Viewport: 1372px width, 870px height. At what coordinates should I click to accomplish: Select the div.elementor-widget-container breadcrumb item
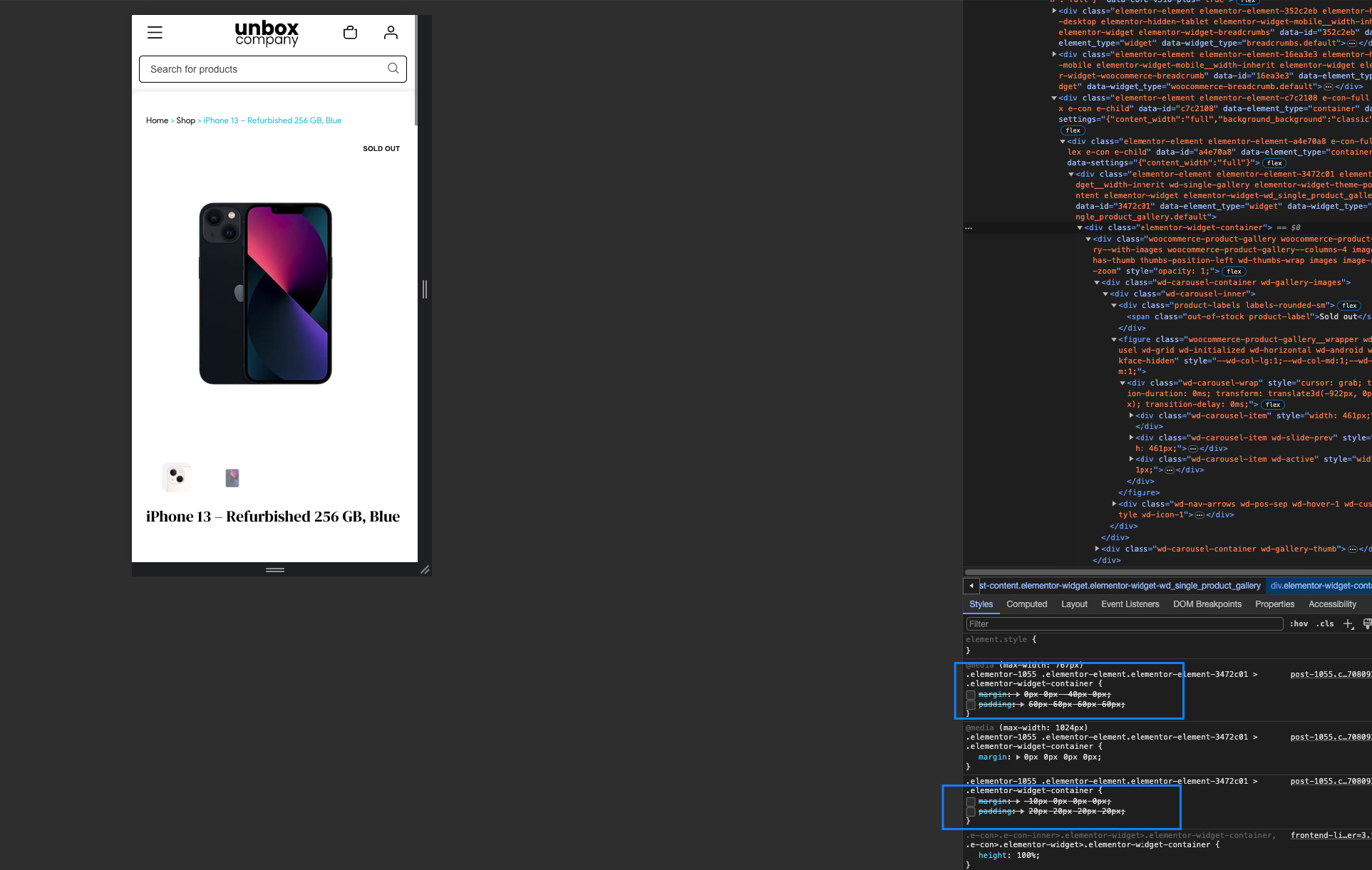[x=1320, y=586]
